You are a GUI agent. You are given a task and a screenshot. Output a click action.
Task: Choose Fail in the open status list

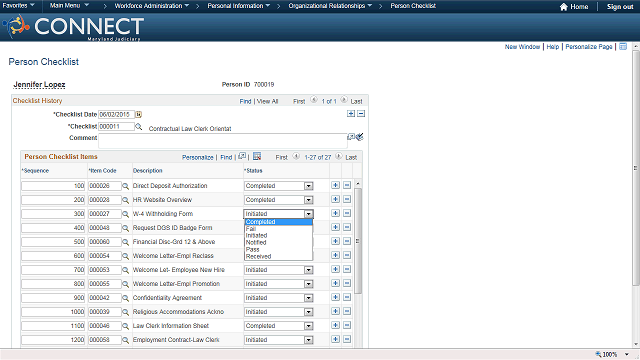point(278,229)
